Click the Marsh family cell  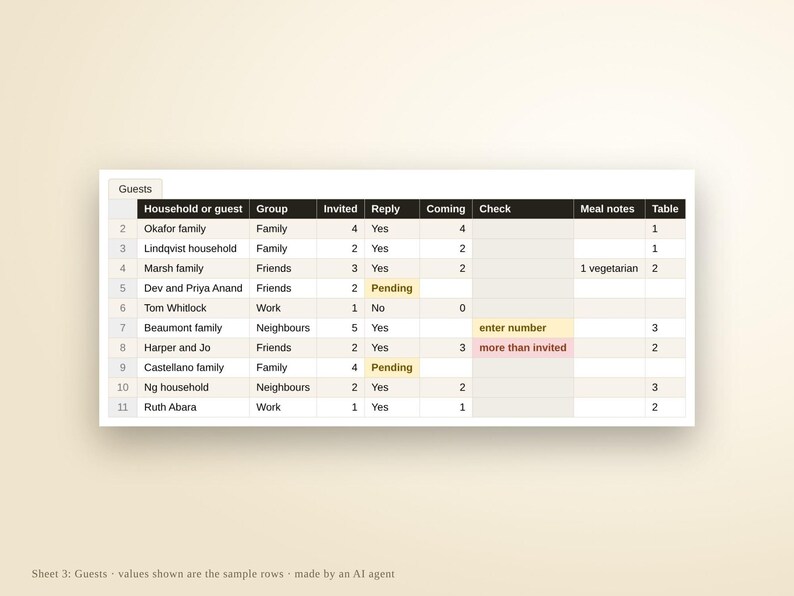click(193, 268)
